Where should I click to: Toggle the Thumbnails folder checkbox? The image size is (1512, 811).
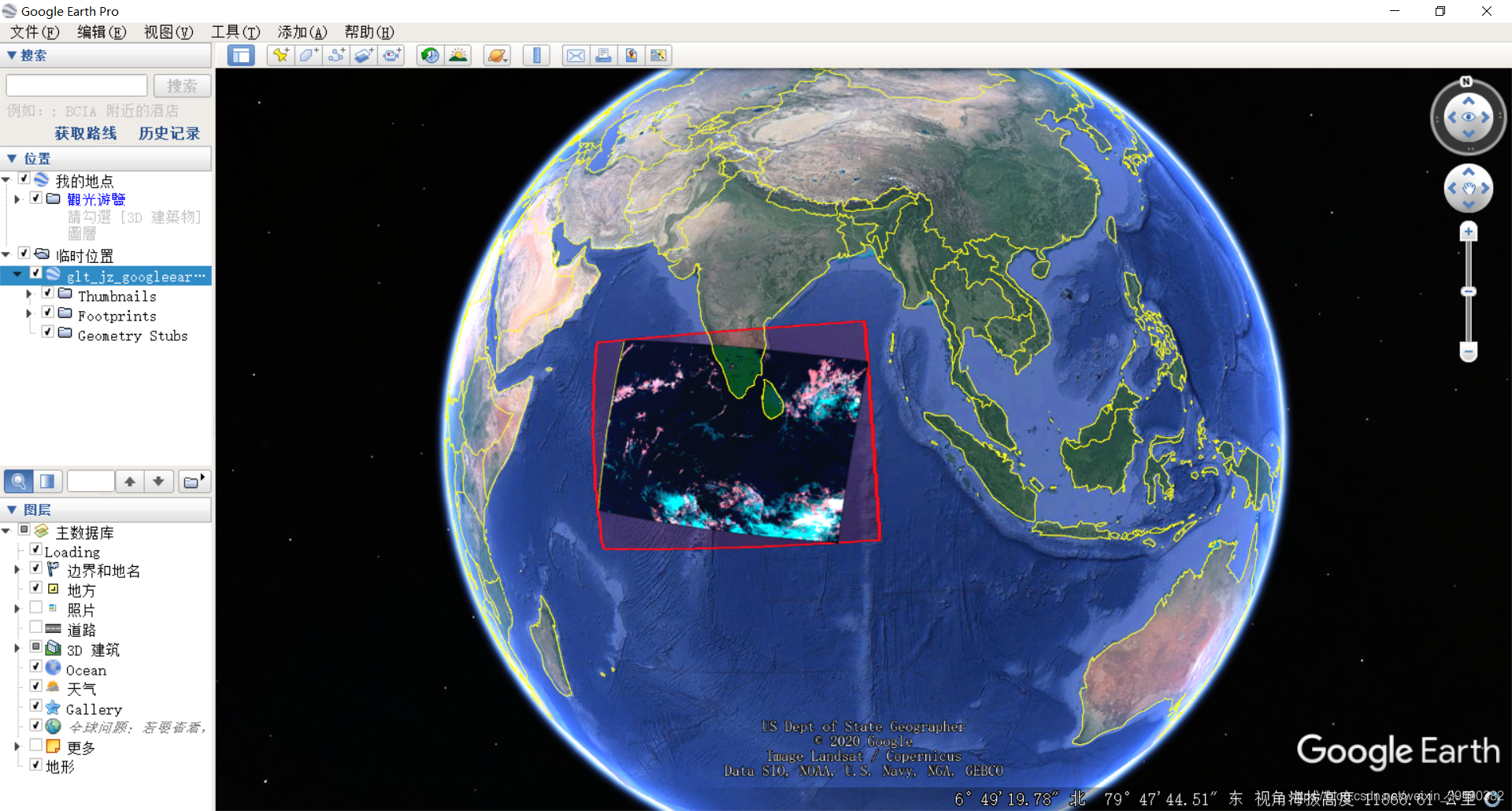click(48, 293)
